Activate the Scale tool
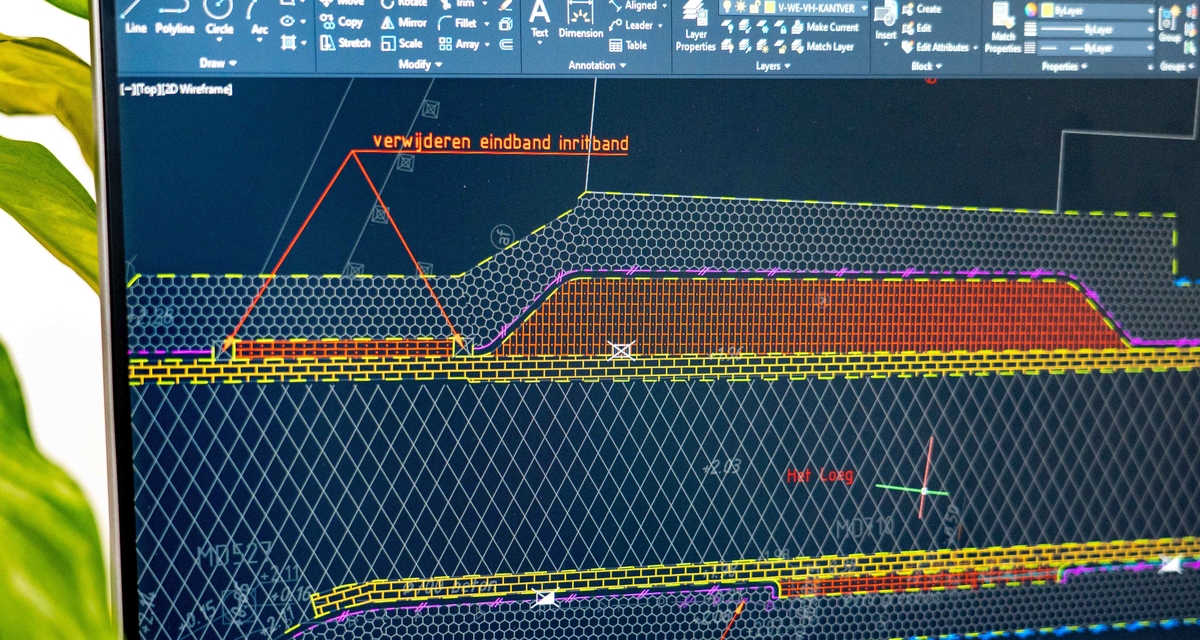 pos(402,43)
